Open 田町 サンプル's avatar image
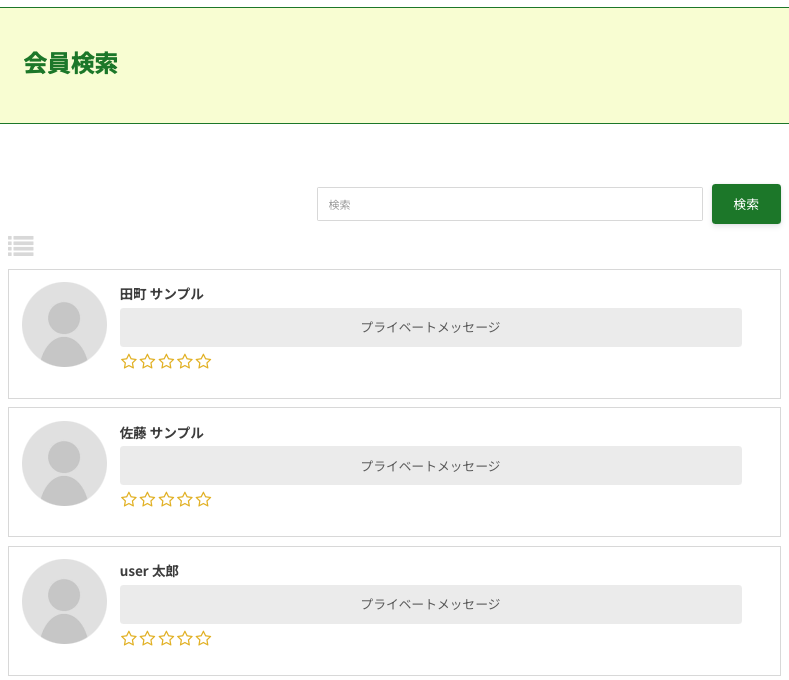This screenshot has height=680, width=789. tap(64, 324)
